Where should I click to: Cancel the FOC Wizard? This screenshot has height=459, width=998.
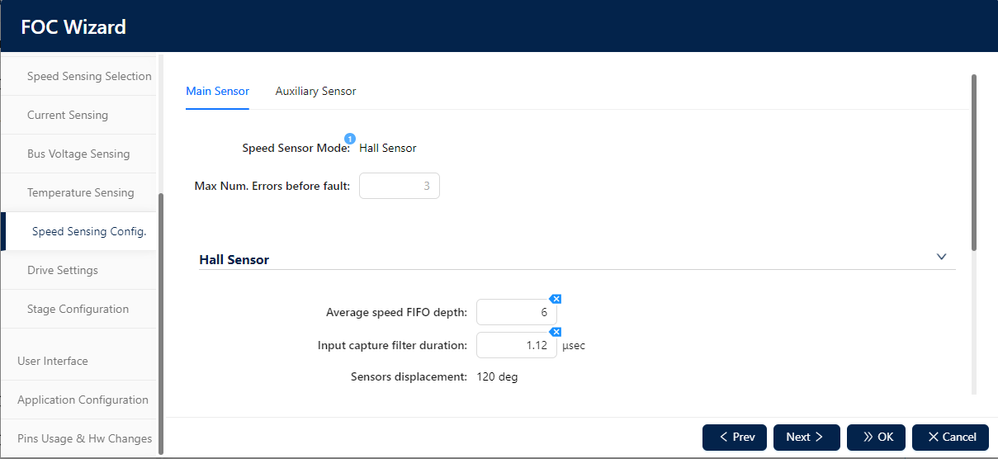pos(950,437)
